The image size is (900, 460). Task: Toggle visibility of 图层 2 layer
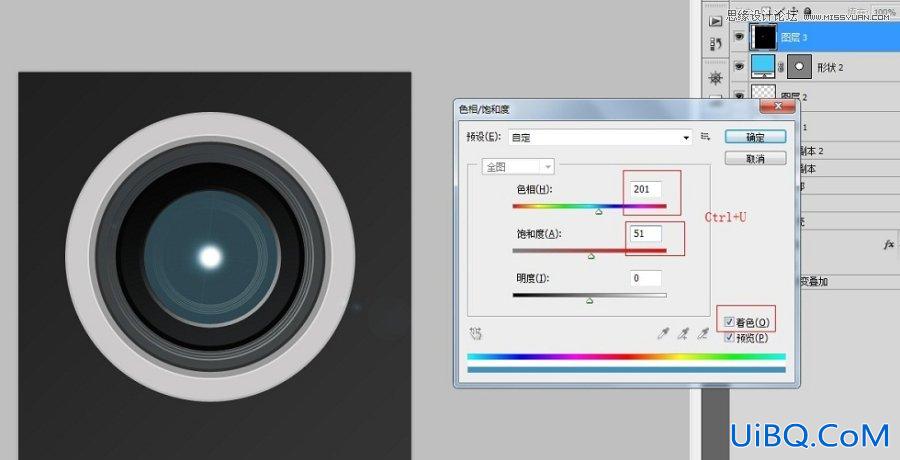[x=739, y=95]
